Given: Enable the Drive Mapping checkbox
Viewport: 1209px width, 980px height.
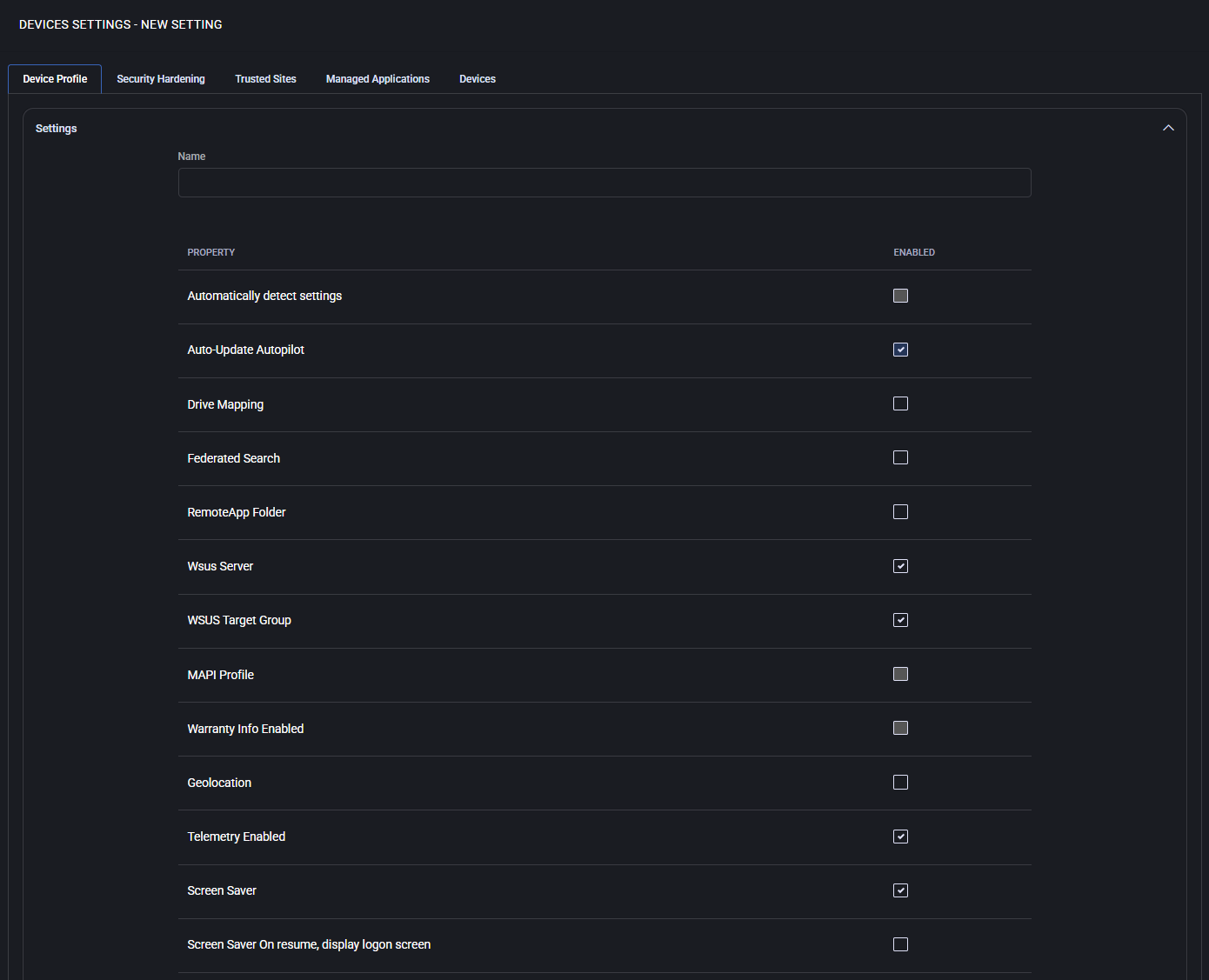Looking at the screenshot, I should click(900, 403).
